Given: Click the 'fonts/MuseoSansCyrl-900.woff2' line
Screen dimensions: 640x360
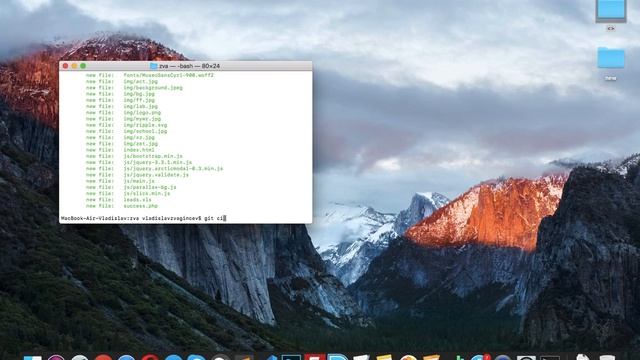Looking at the screenshot, I should tap(149, 75).
